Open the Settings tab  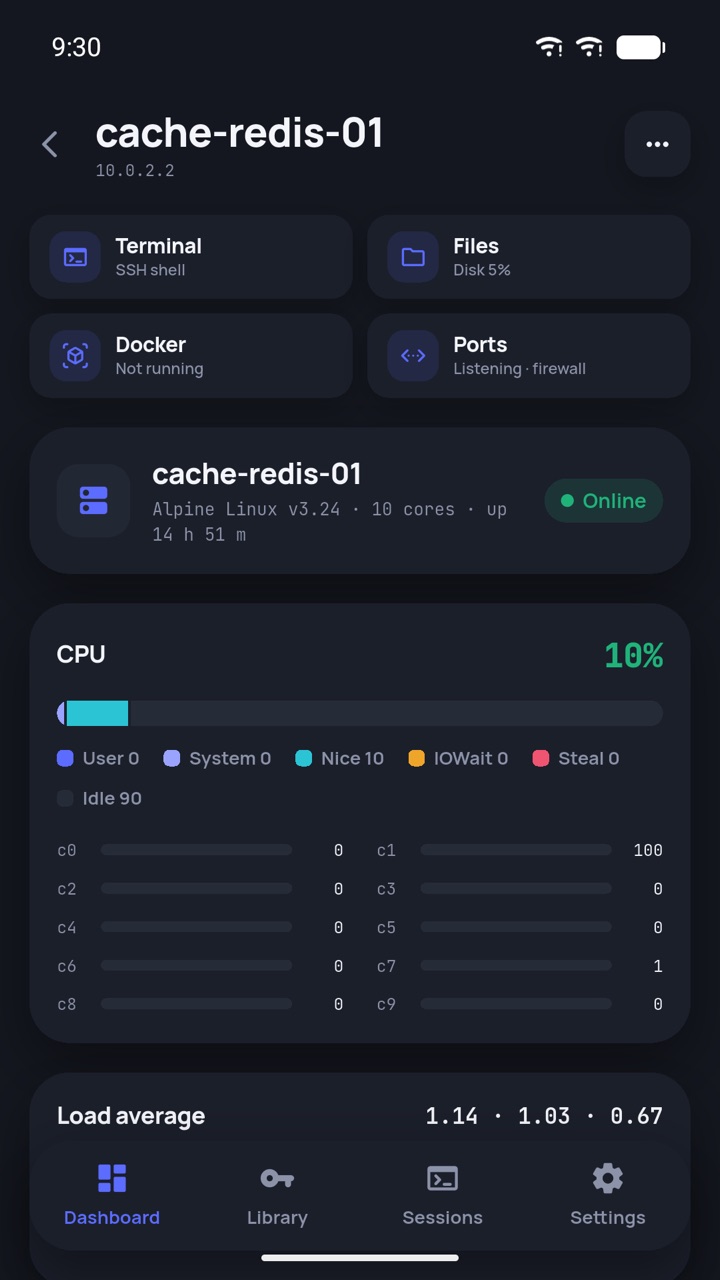point(607,1196)
